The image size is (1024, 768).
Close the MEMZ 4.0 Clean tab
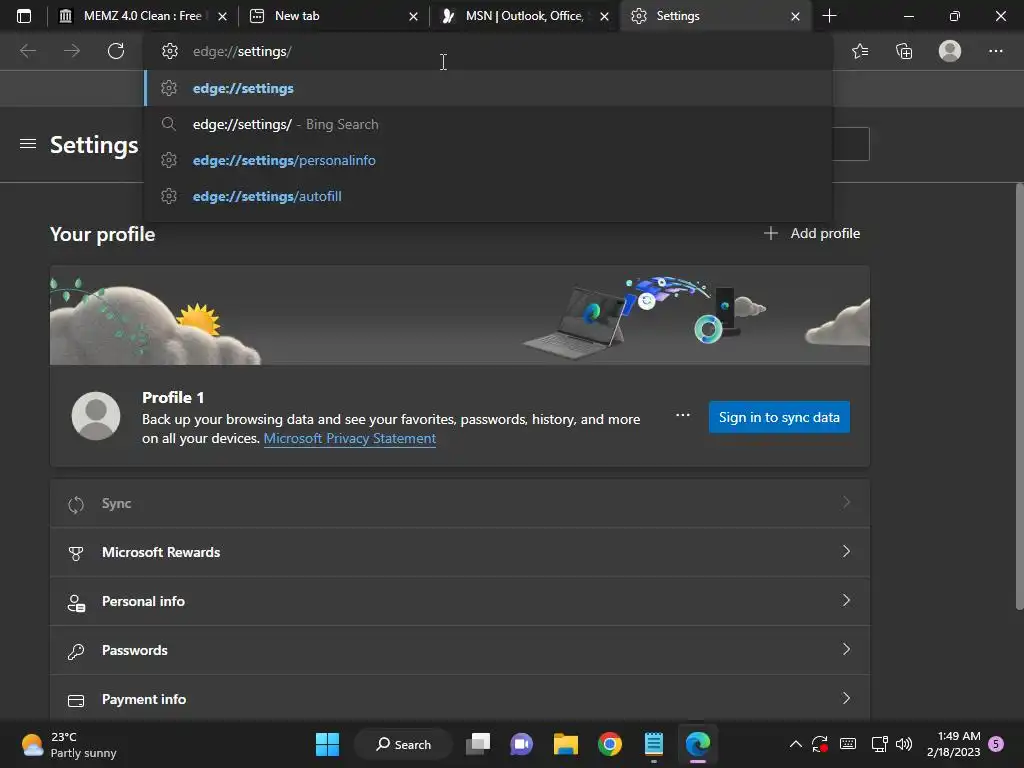click(223, 16)
